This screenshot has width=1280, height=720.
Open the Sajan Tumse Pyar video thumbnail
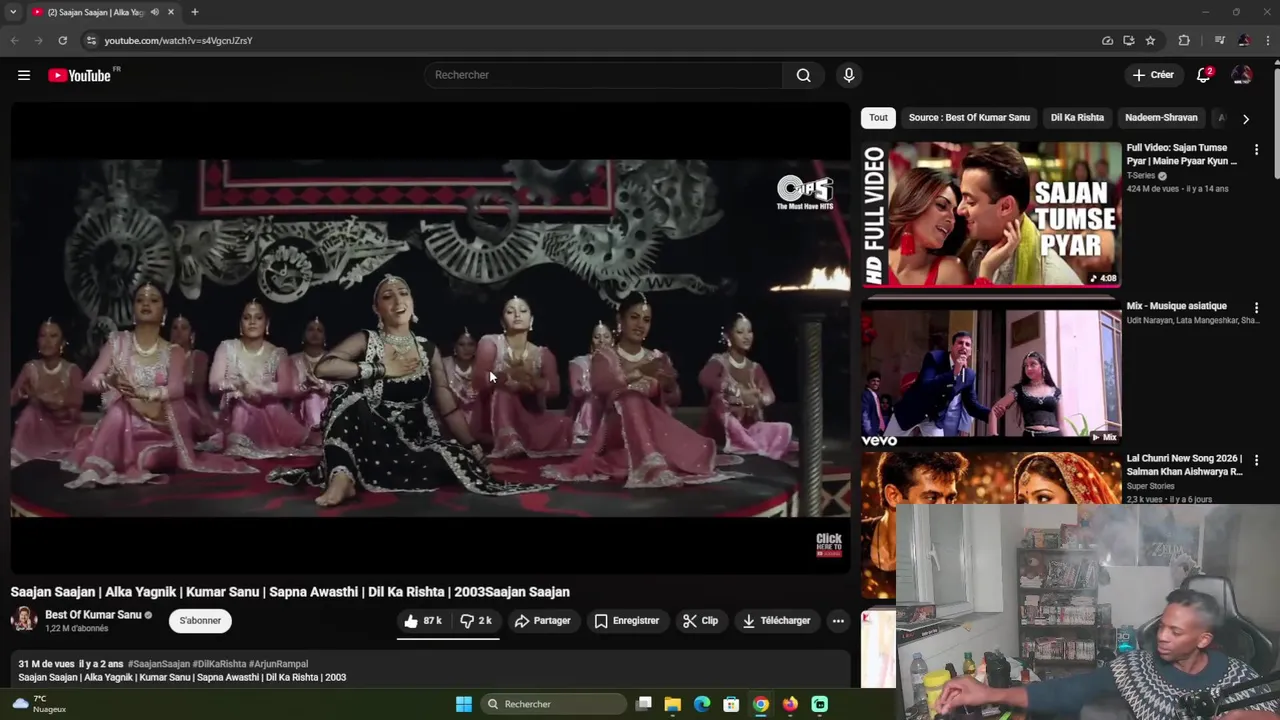coord(991,214)
